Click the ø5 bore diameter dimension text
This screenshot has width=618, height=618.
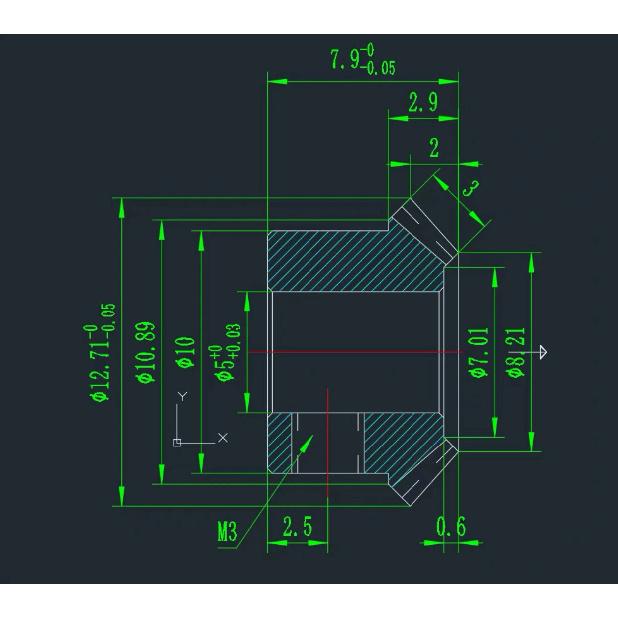coord(227,353)
